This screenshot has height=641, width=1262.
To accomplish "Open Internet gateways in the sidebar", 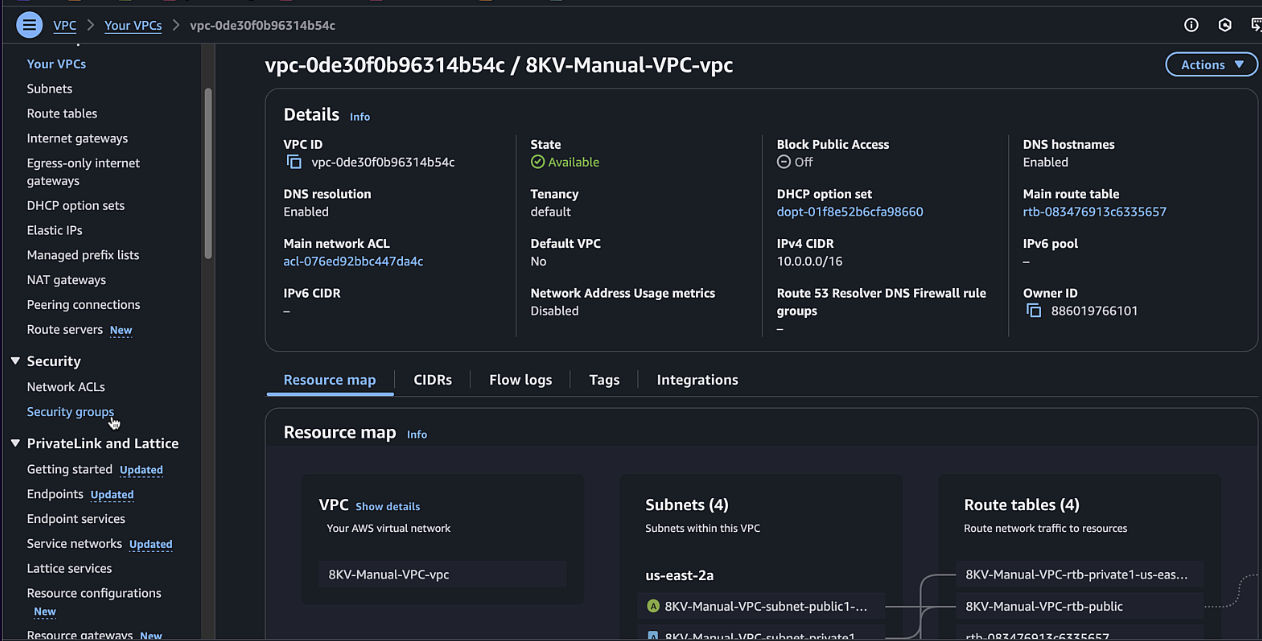I will pyautogui.click(x=77, y=139).
